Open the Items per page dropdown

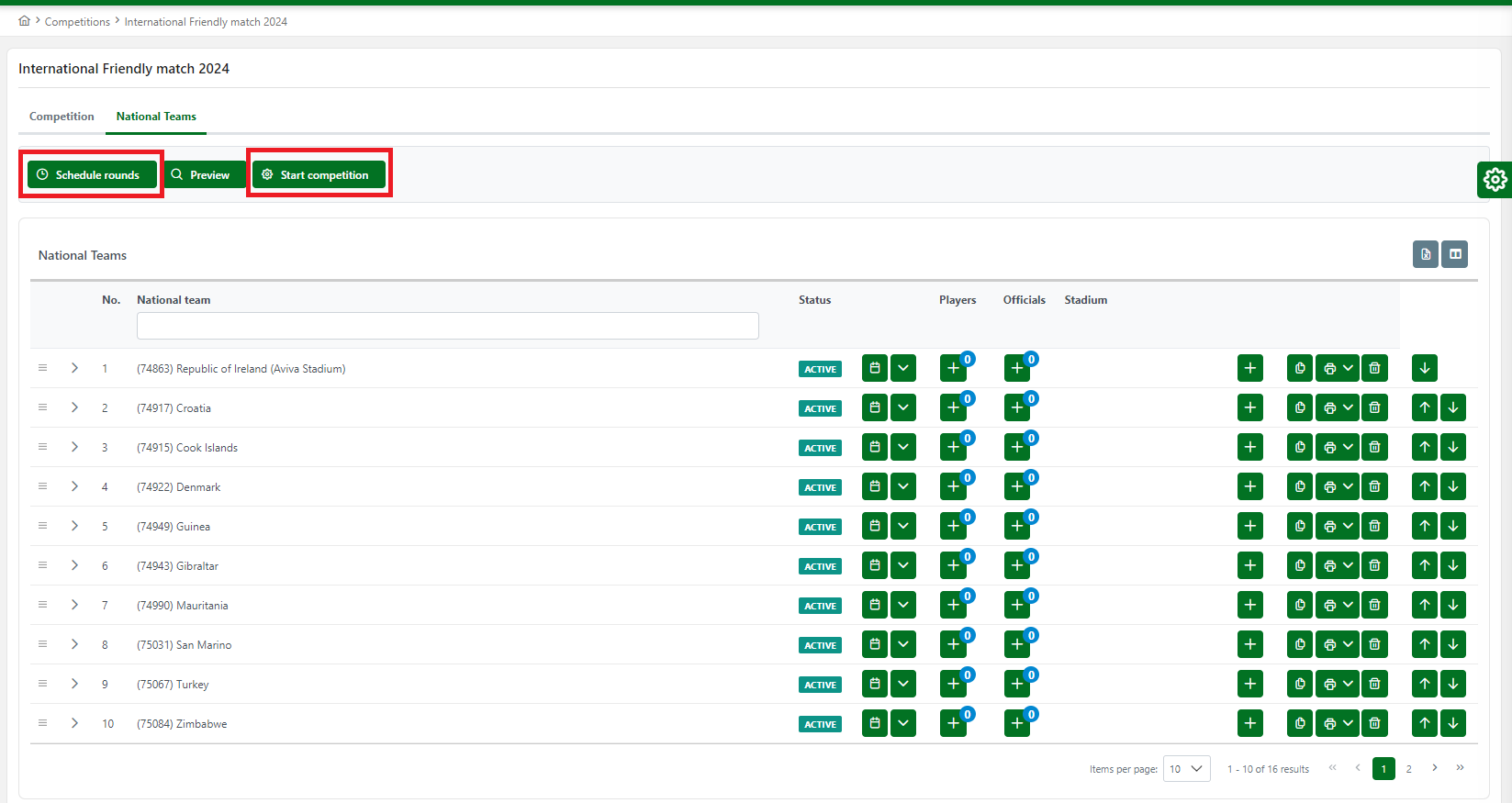coord(1186,769)
